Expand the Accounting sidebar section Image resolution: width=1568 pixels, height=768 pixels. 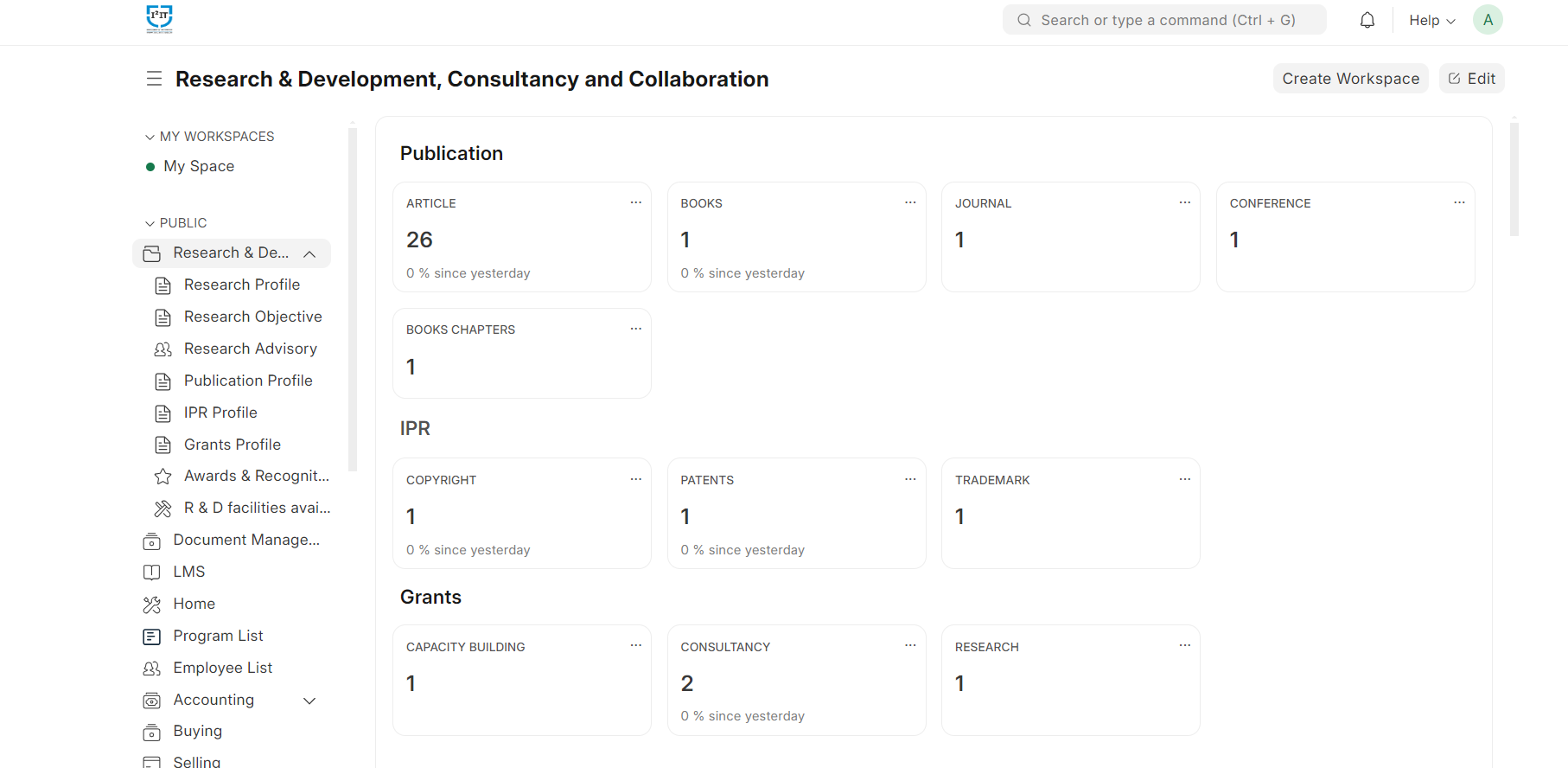click(309, 701)
